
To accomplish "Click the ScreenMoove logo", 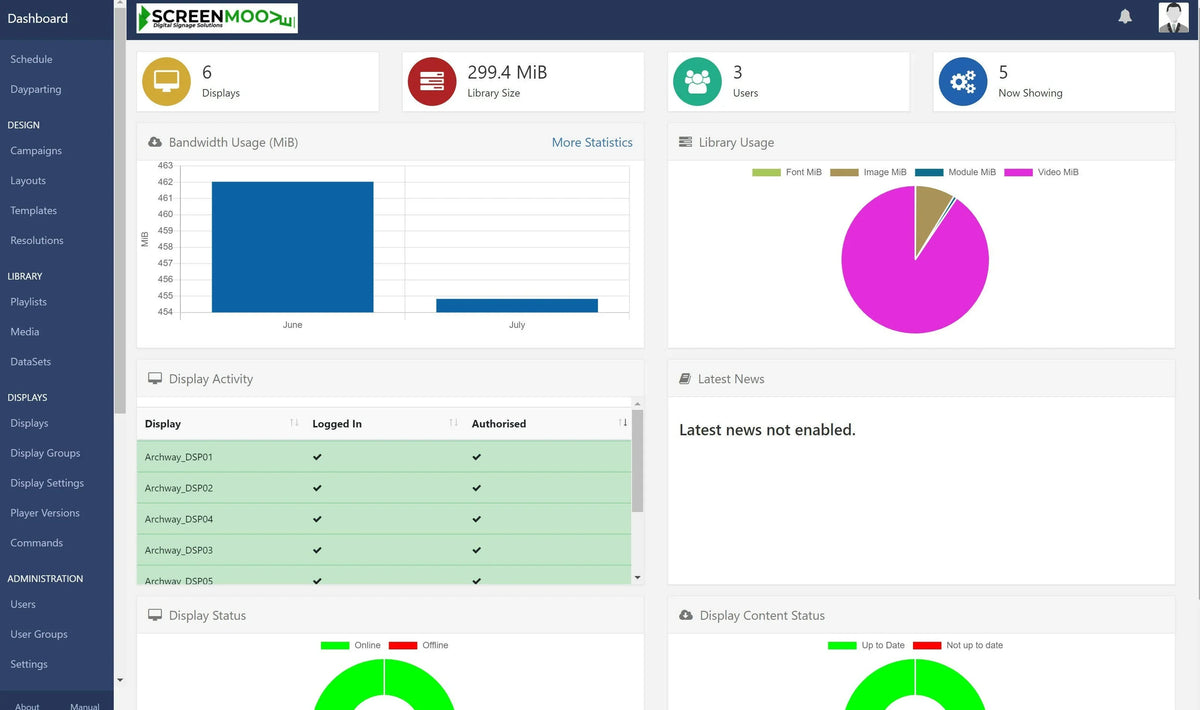I will tap(217, 18).
